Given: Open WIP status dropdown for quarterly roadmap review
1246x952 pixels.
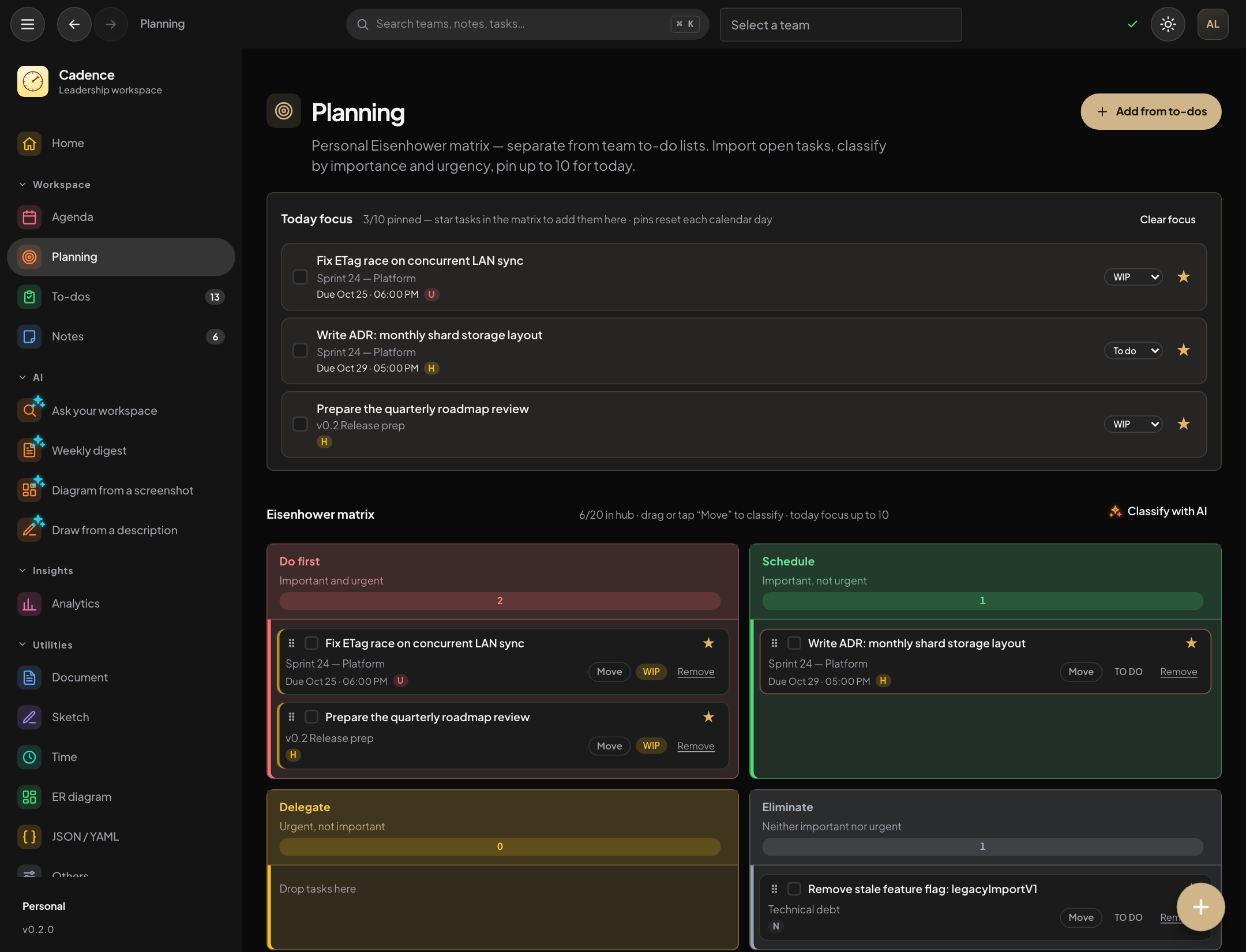Looking at the screenshot, I should 1134,425.
